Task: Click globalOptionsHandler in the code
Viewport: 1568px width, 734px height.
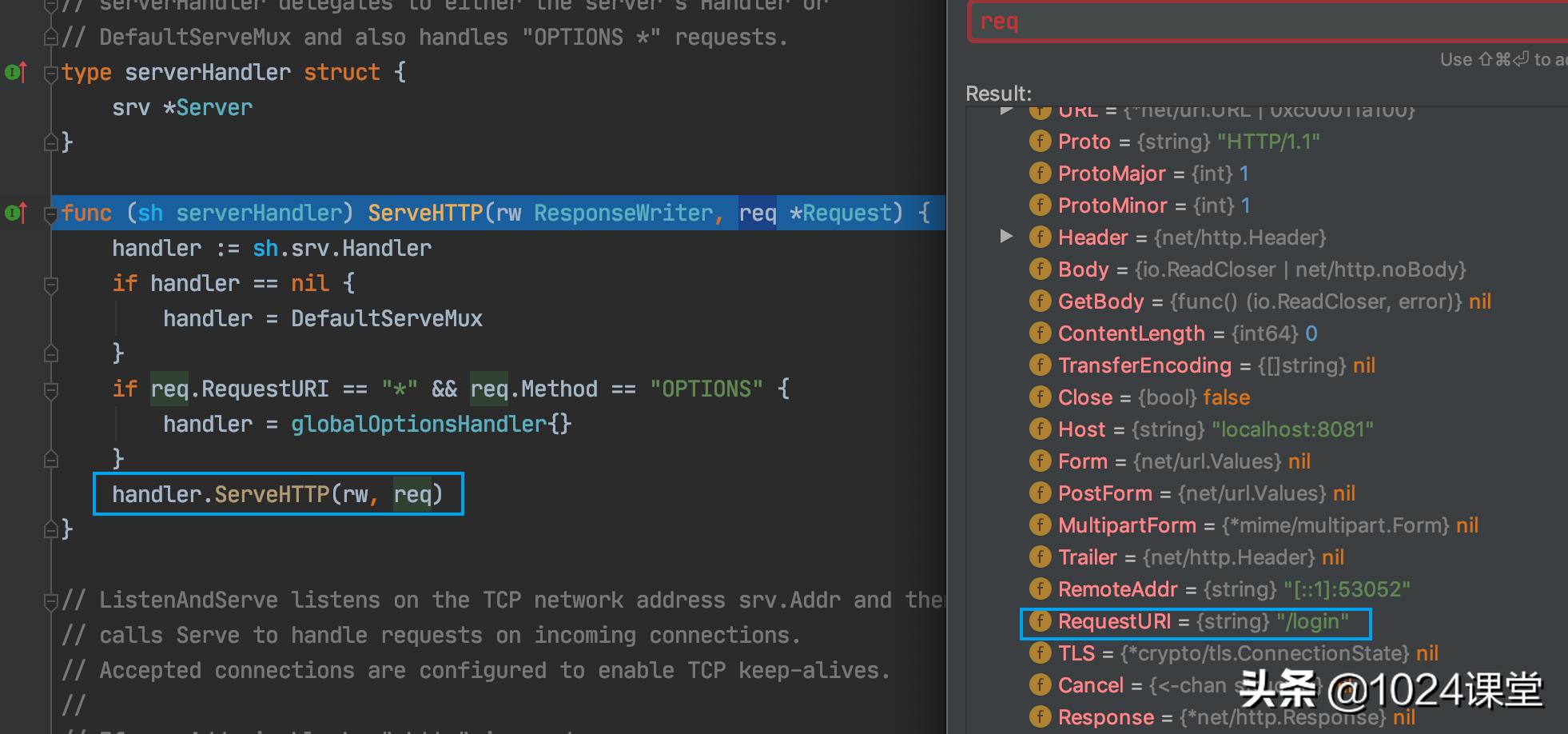Action: coord(419,425)
